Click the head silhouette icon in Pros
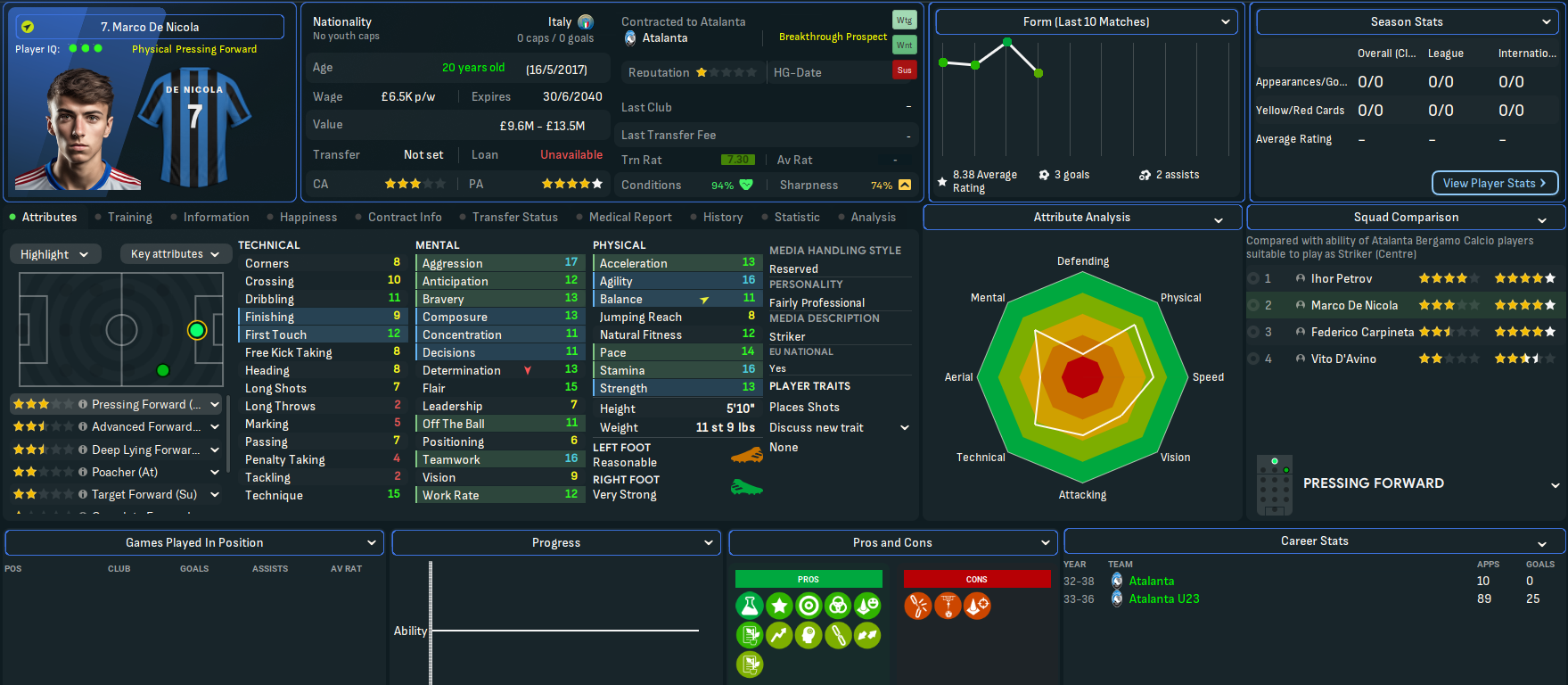1568x685 pixels. (x=809, y=635)
